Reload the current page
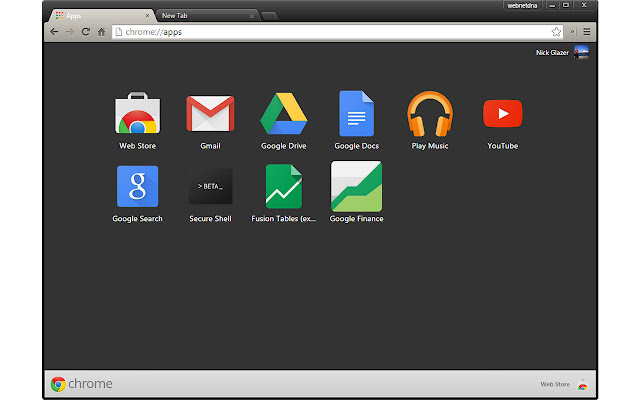Viewport: 640px width, 400px height. pos(86,32)
